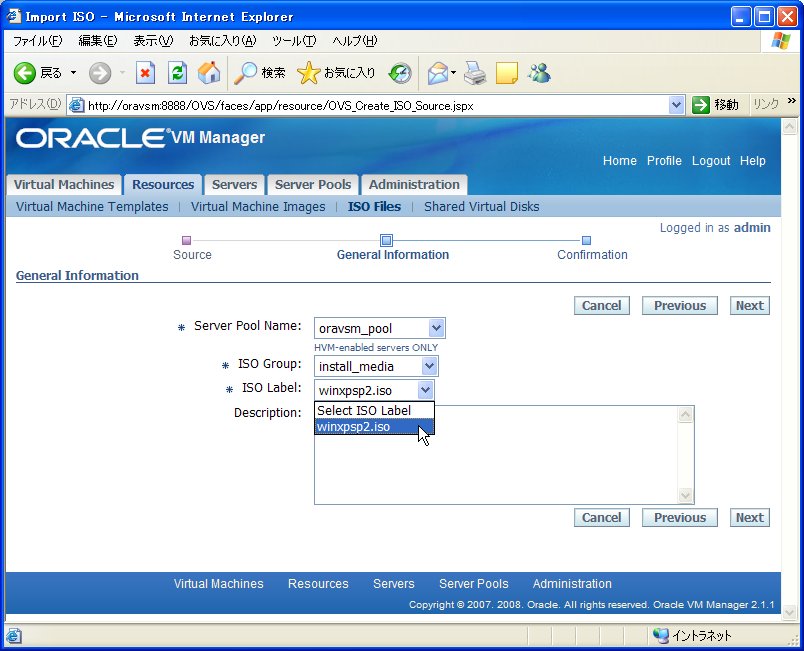Click the top Cancel button
The height and width of the screenshot is (651, 804).
(601, 306)
